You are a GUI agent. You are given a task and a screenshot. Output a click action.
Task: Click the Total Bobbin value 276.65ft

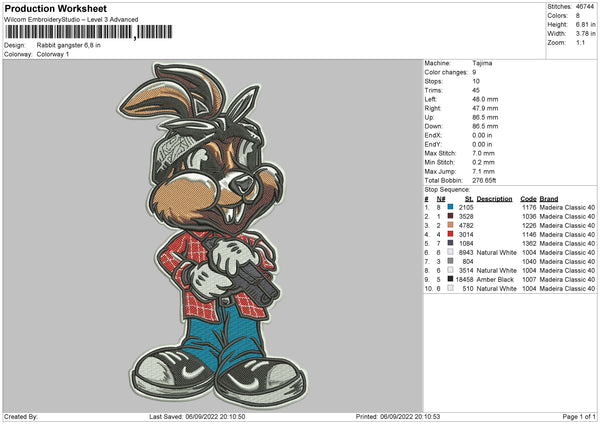(484, 180)
